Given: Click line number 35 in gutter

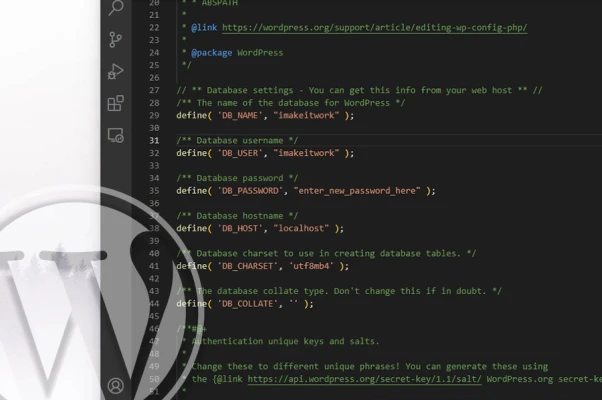Looking at the screenshot, I should click(x=154, y=191).
